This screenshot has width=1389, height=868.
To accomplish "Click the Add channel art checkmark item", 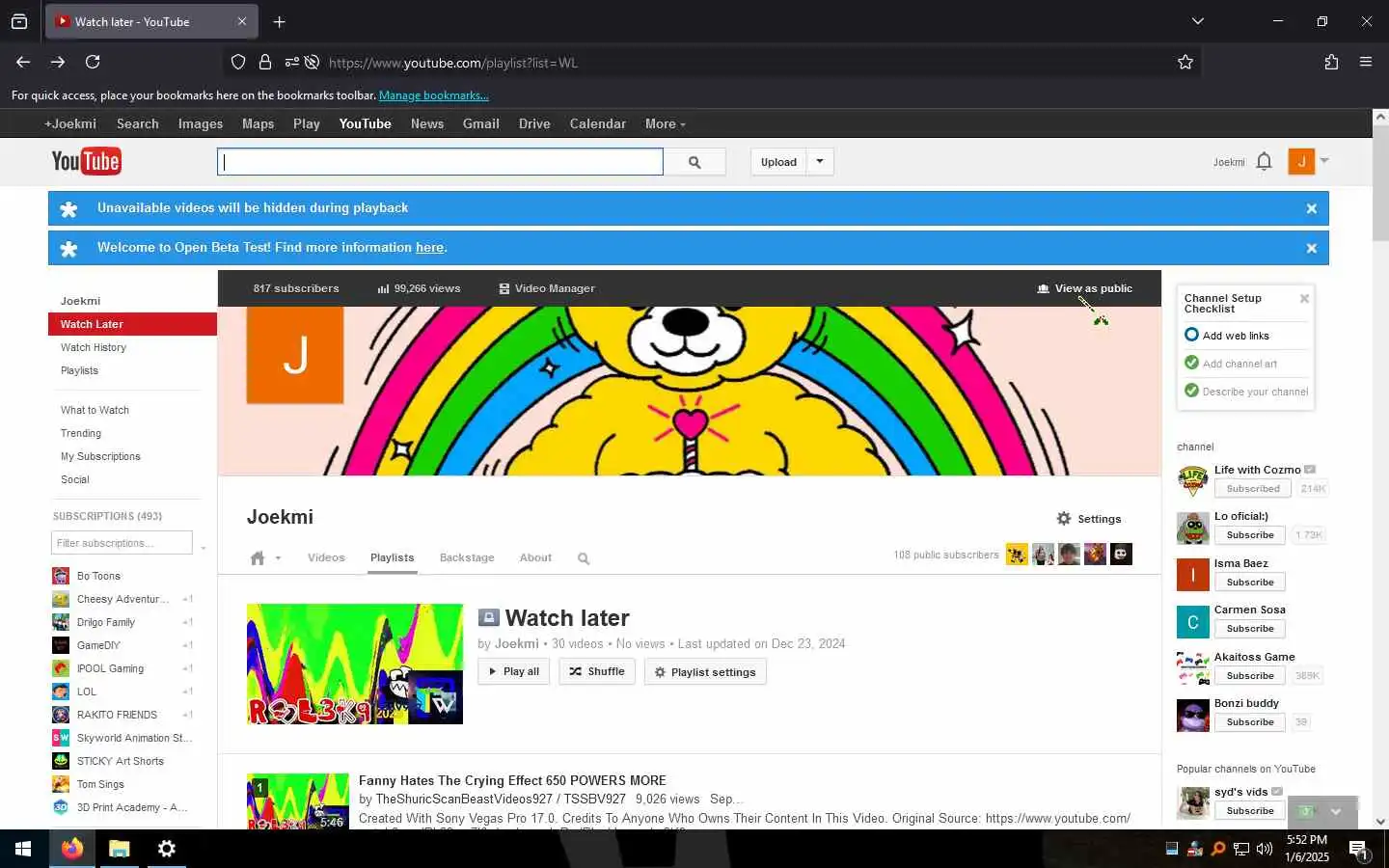I will coord(1231,364).
